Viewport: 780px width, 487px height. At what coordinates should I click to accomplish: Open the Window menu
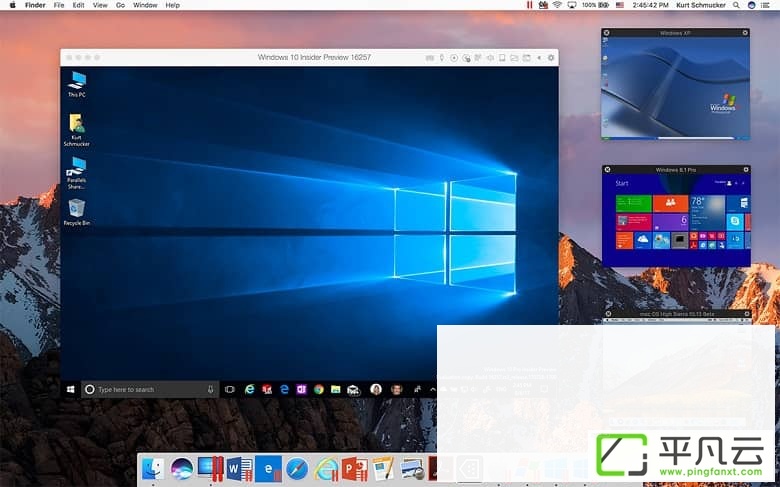click(x=145, y=5)
